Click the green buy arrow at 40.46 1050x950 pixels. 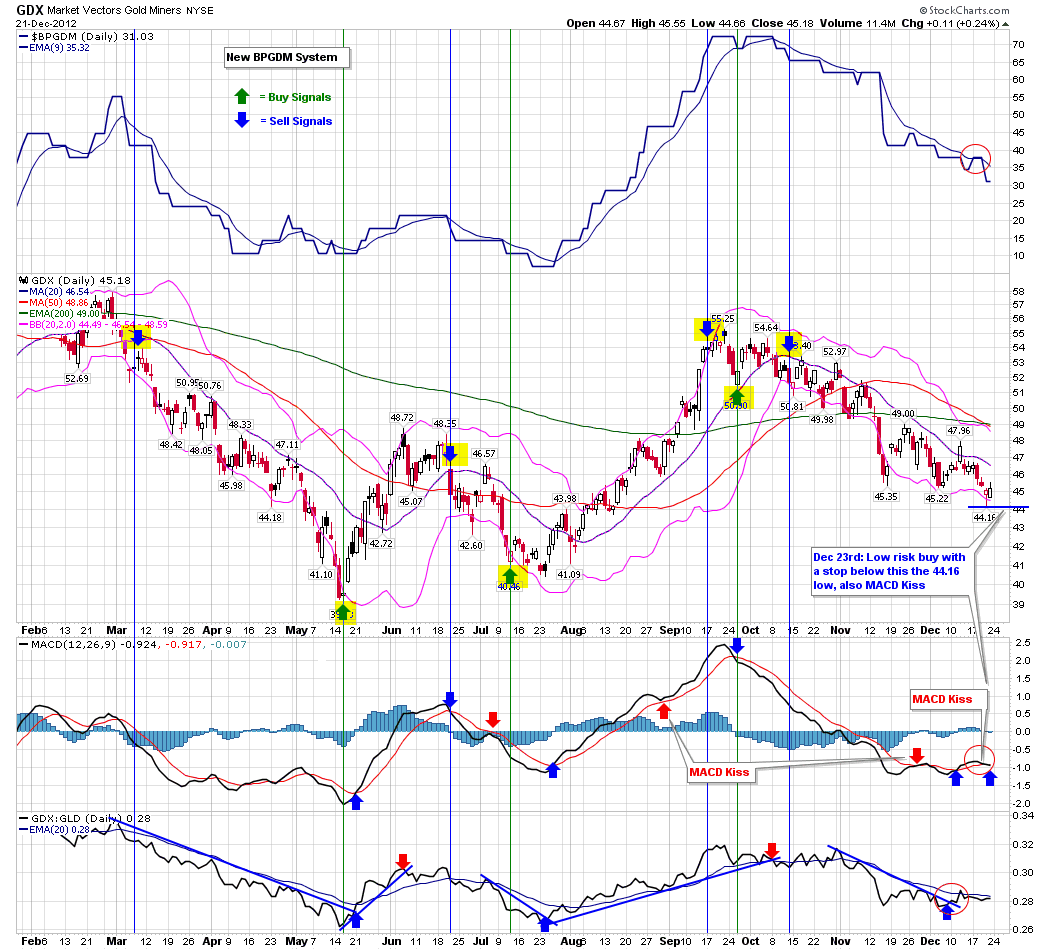tap(510, 576)
